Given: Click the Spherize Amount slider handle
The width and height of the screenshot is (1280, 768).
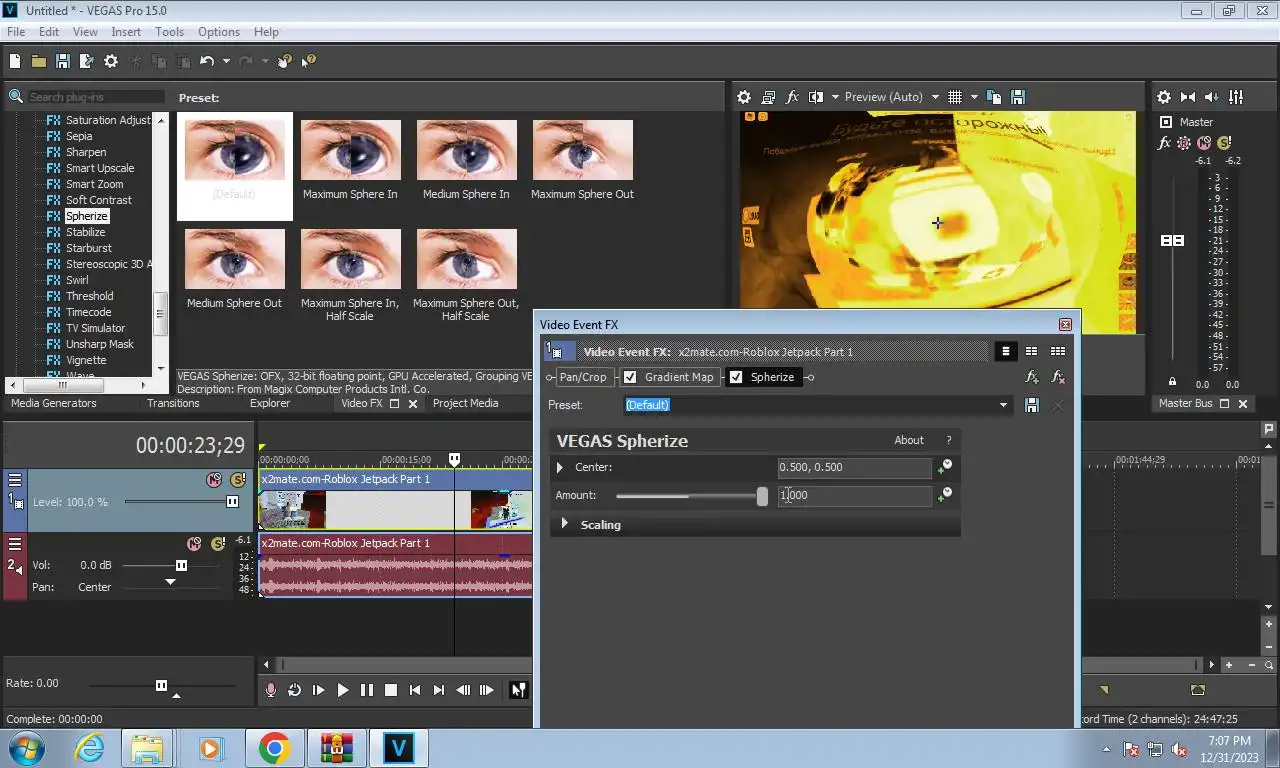Looking at the screenshot, I should point(762,496).
